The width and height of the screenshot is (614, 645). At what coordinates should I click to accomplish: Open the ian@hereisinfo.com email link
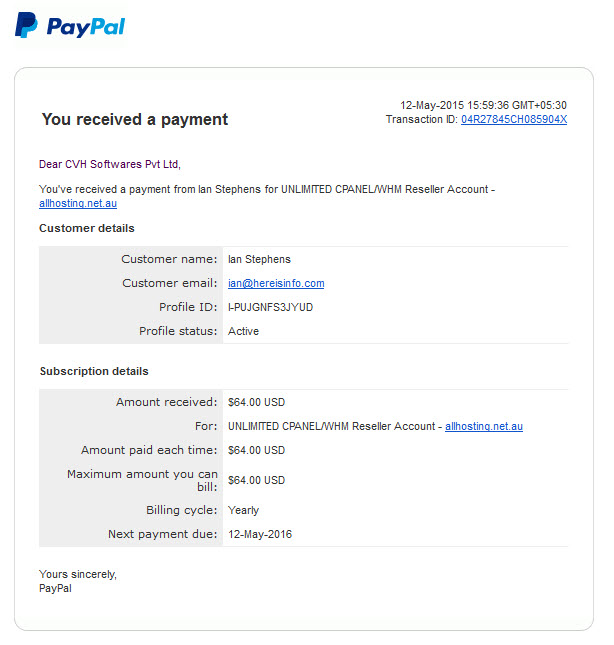(276, 283)
